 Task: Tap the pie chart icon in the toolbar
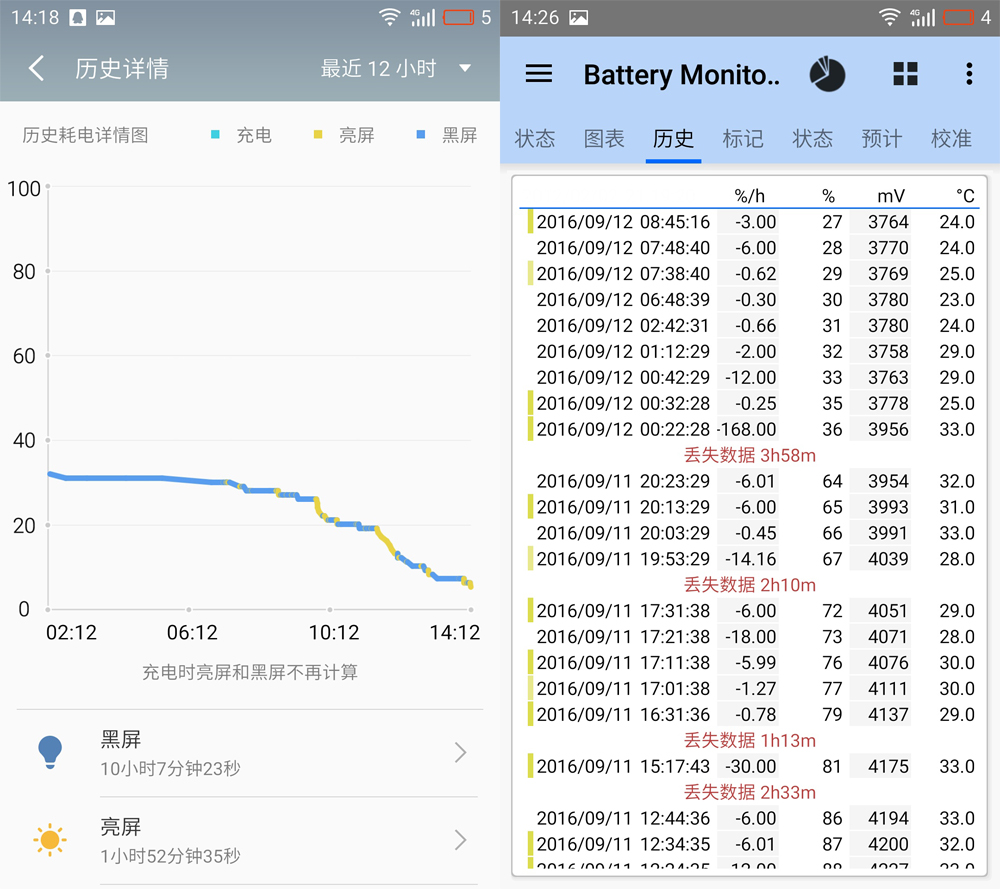tap(827, 74)
